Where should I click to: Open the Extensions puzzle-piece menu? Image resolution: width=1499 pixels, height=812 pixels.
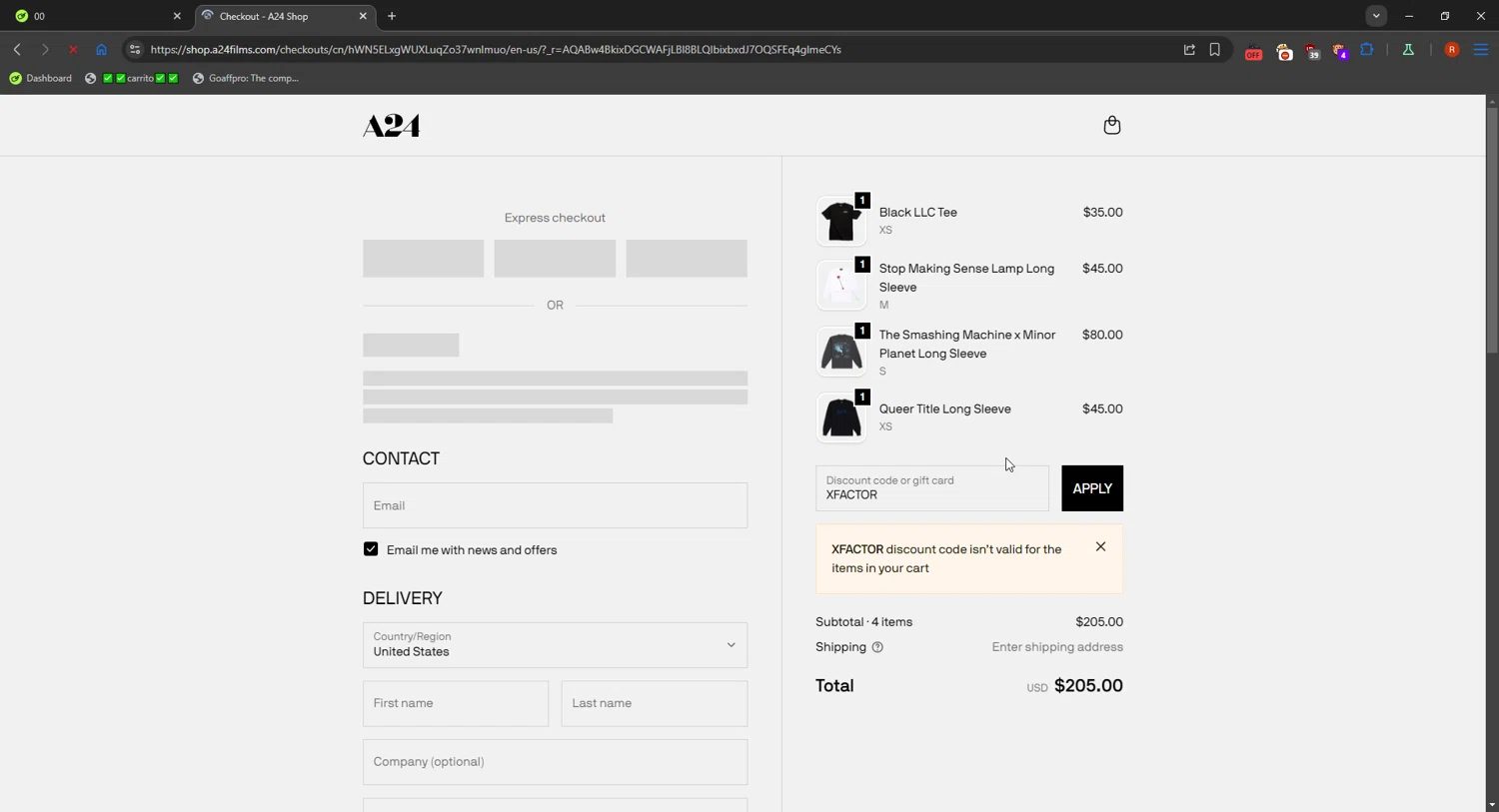(1367, 49)
